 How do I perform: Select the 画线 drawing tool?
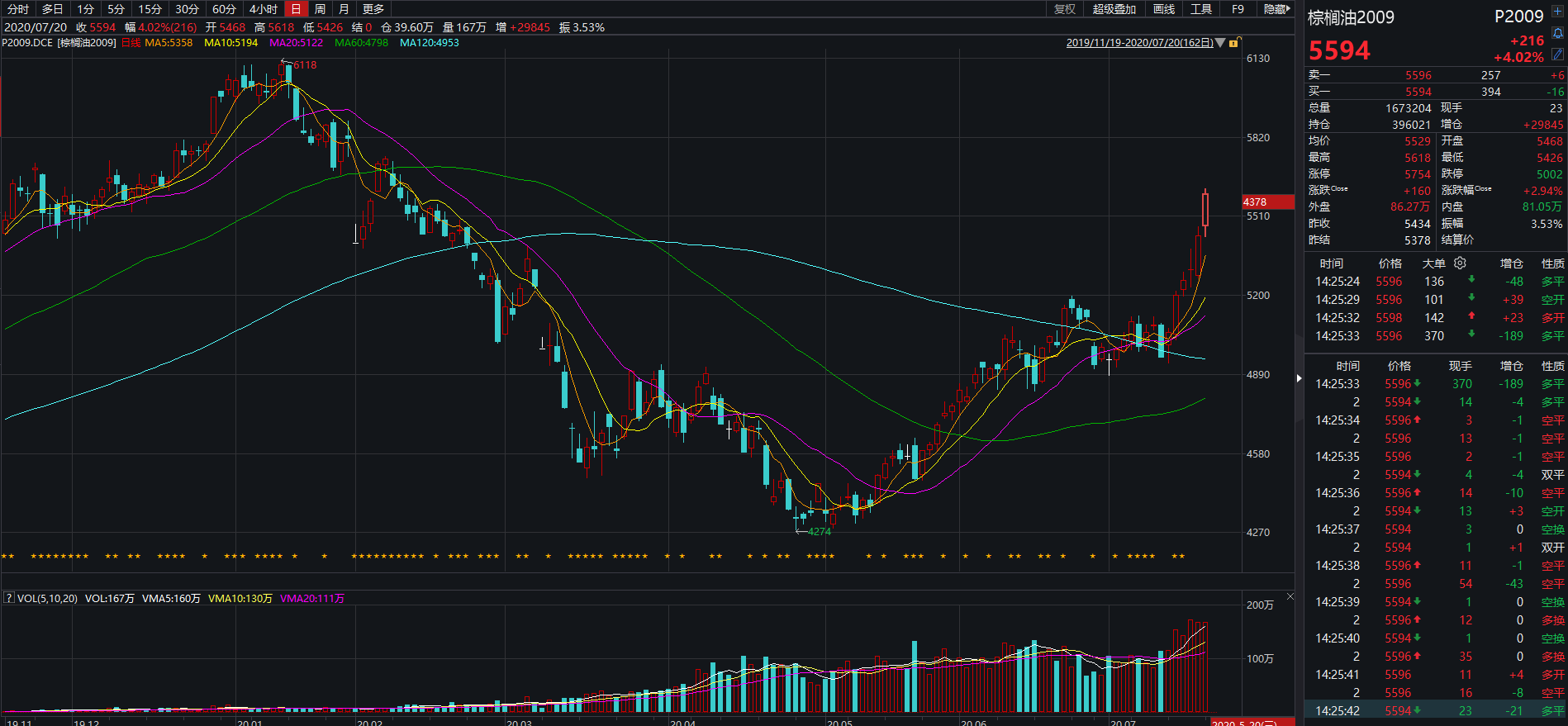(1163, 9)
